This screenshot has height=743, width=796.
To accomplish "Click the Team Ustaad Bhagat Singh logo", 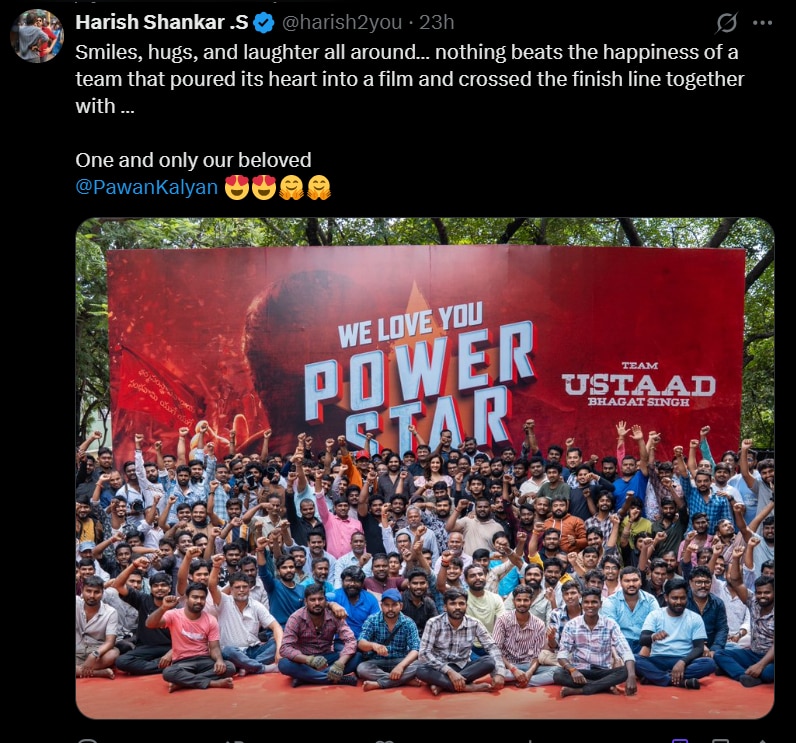I will pos(639,384).
